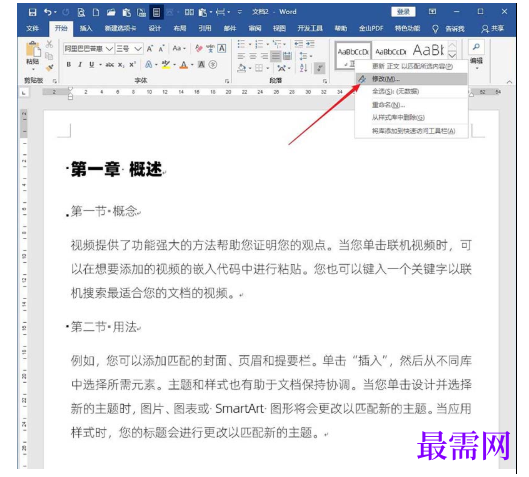Click the 登录 sign-in button
The image size is (529, 477).
[x=403, y=12]
